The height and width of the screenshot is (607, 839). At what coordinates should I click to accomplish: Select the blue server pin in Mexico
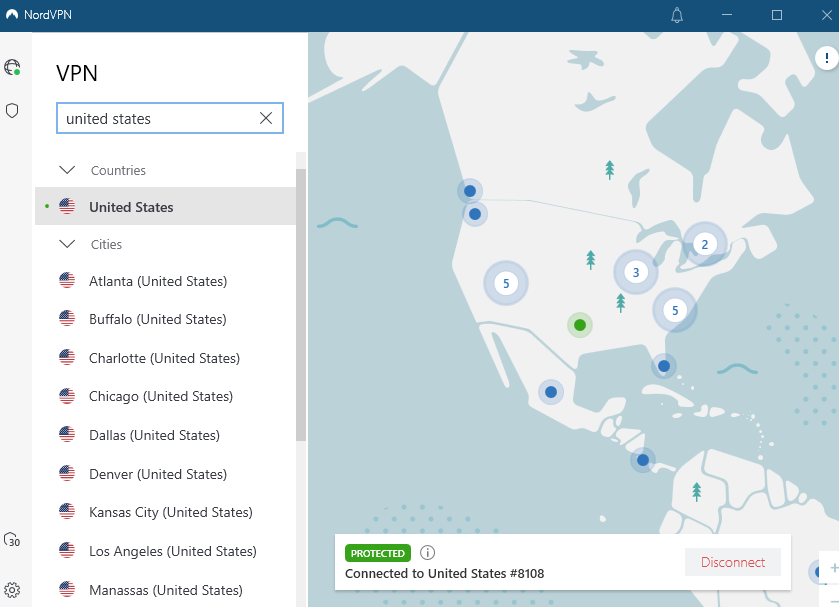point(551,392)
